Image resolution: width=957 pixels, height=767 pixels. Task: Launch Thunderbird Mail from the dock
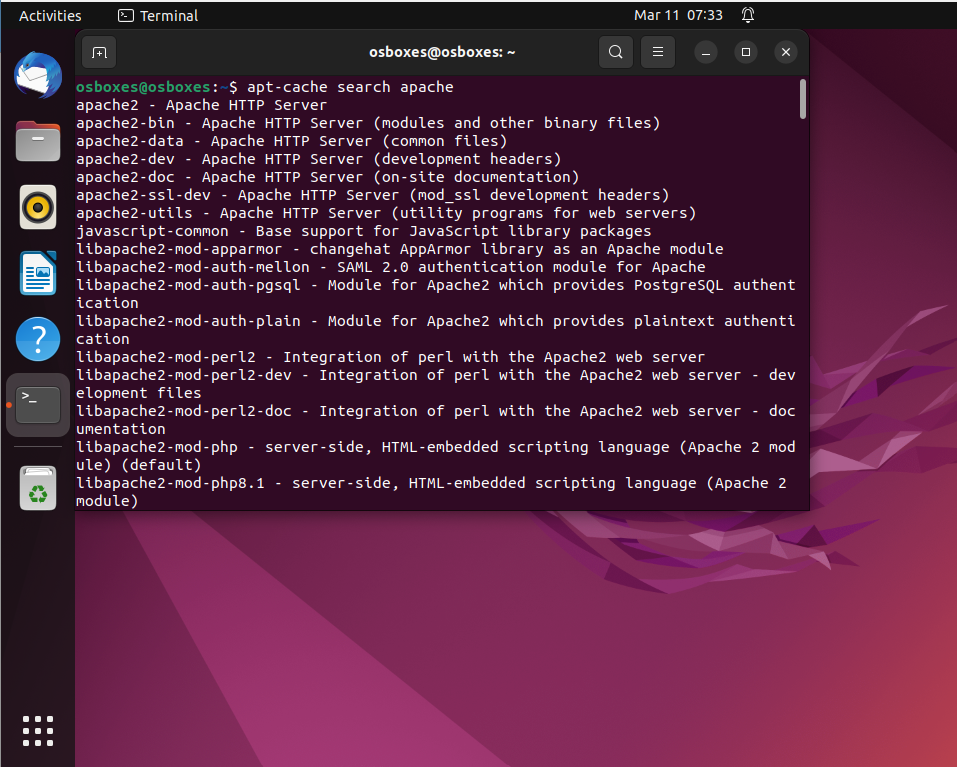coord(38,76)
